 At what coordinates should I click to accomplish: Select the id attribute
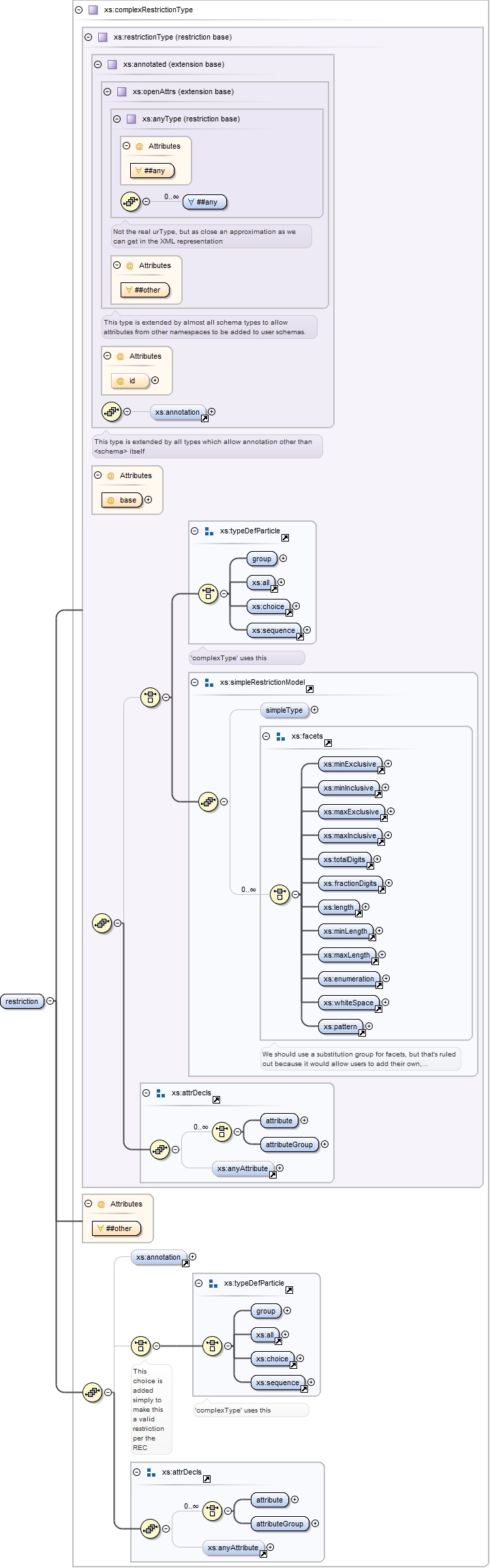130,381
